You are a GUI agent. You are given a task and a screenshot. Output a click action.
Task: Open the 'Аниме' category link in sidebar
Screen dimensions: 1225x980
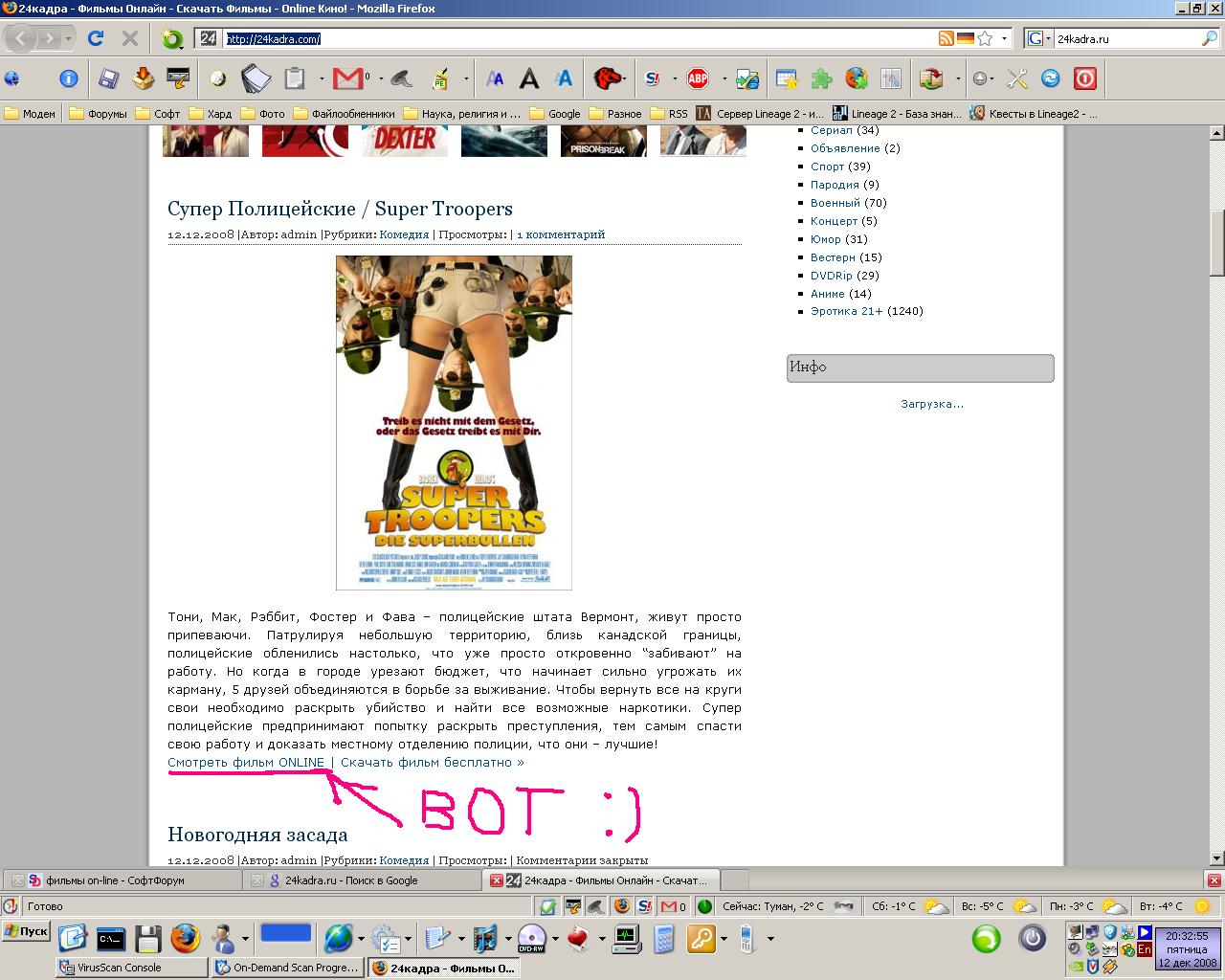828,294
